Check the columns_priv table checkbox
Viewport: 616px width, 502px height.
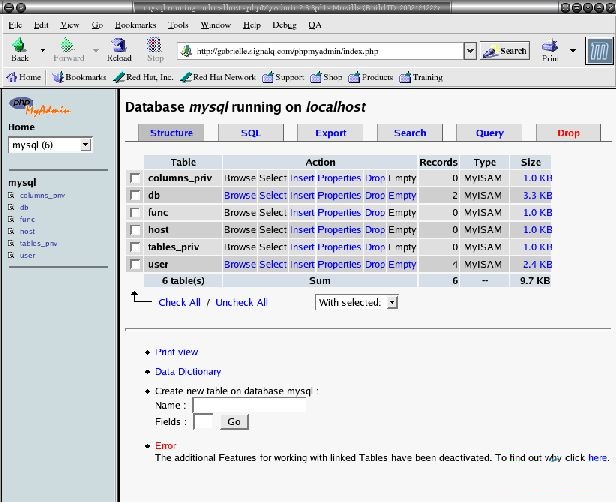[x=135, y=178]
